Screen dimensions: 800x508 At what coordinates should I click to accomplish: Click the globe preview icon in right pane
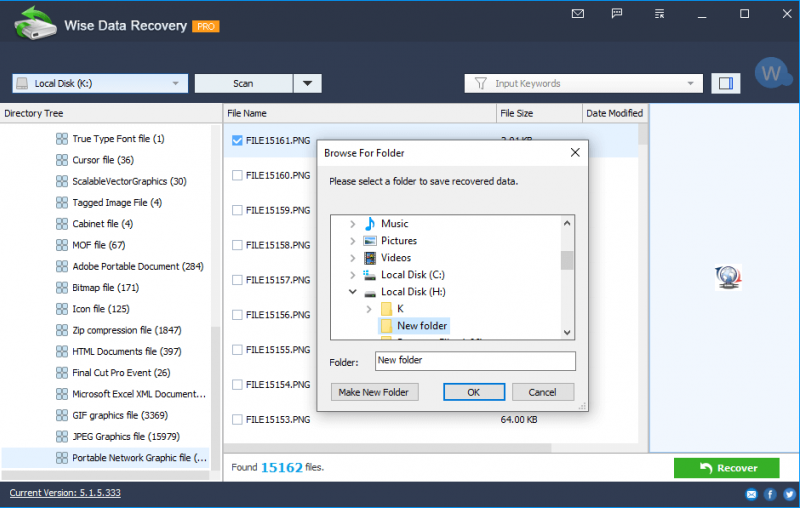[728, 277]
